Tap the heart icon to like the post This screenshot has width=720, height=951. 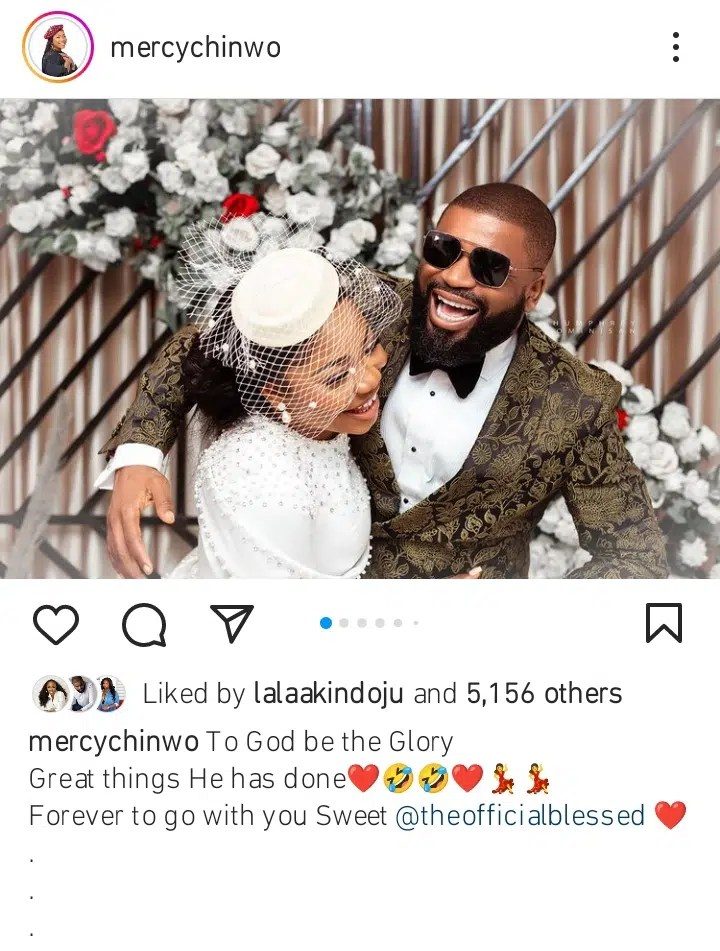click(x=56, y=625)
